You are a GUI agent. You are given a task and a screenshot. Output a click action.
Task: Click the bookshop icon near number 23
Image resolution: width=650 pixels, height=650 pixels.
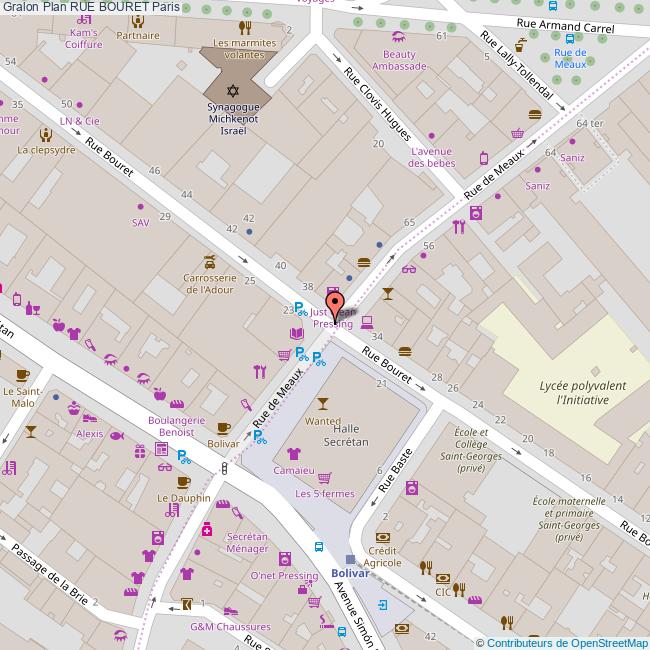[295, 334]
